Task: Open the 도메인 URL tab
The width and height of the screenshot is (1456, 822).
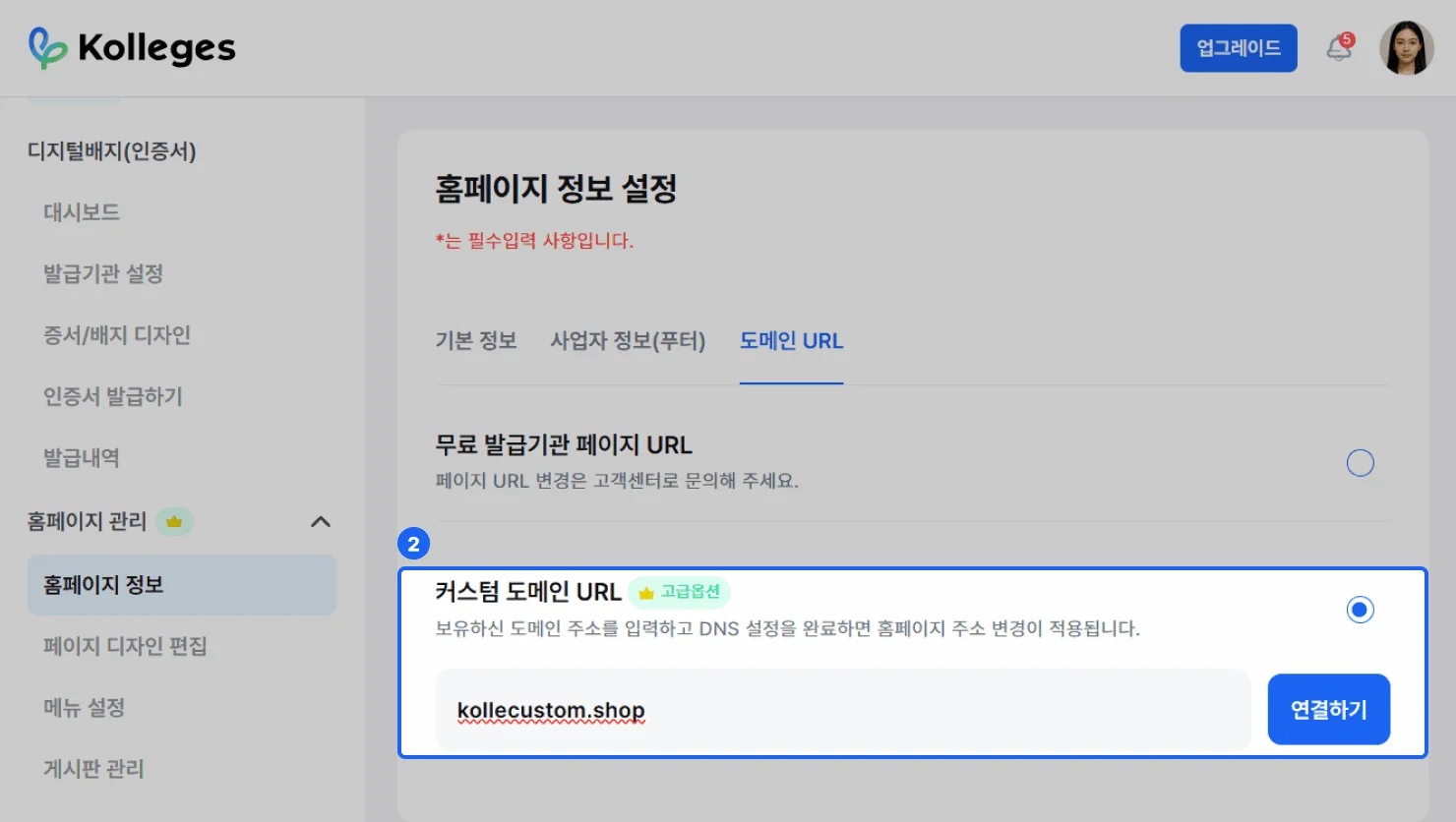Action: click(x=791, y=341)
